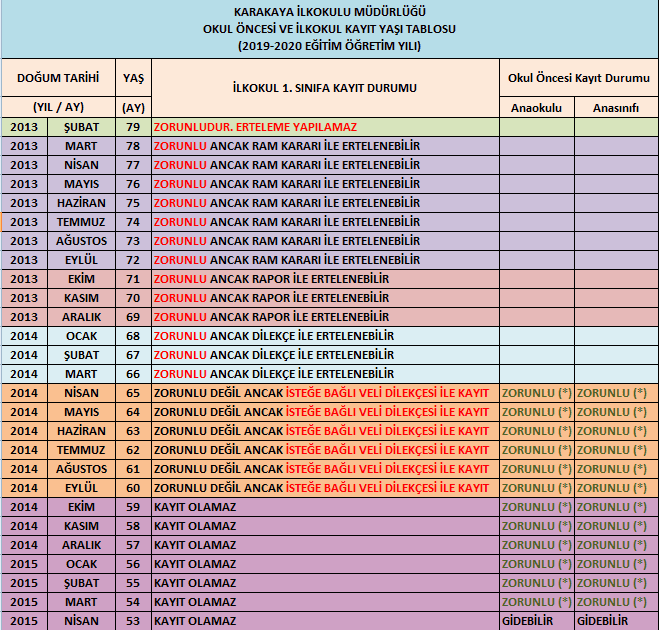Click year 2015 in the OCAK row
Viewport: 659px width, 630px height.
click(x=24, y=564)
